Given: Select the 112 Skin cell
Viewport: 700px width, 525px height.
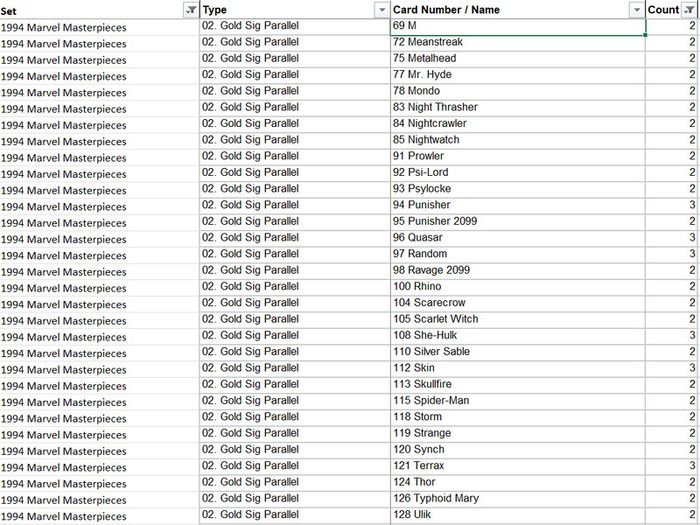Looking at the screenshot, I should [518, 368].
